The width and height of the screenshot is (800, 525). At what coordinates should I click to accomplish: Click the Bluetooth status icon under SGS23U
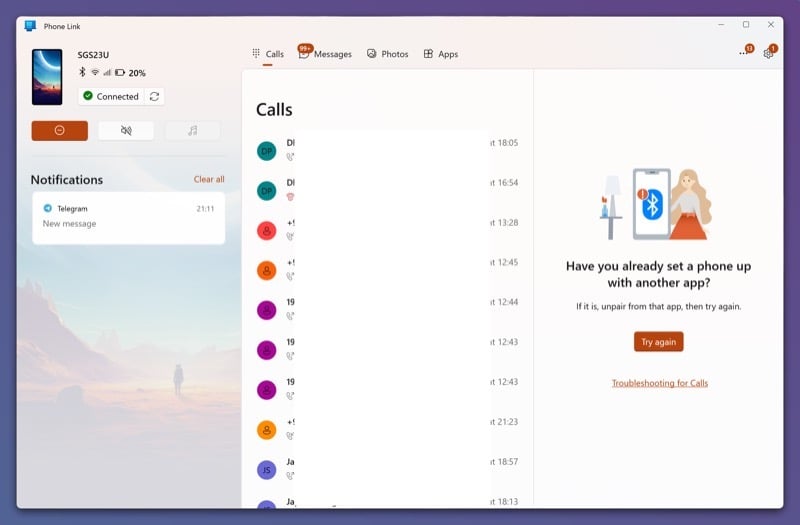(82, 72)
